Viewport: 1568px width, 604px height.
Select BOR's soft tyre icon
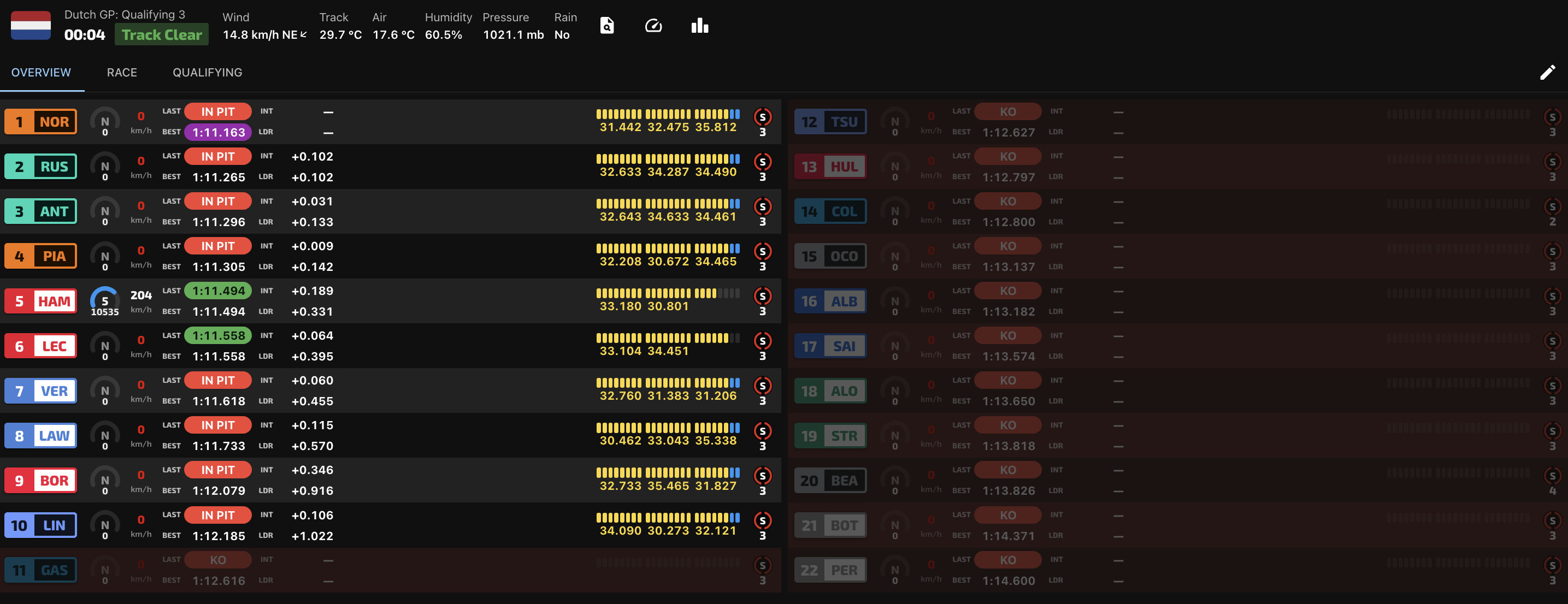click(763, 476)
